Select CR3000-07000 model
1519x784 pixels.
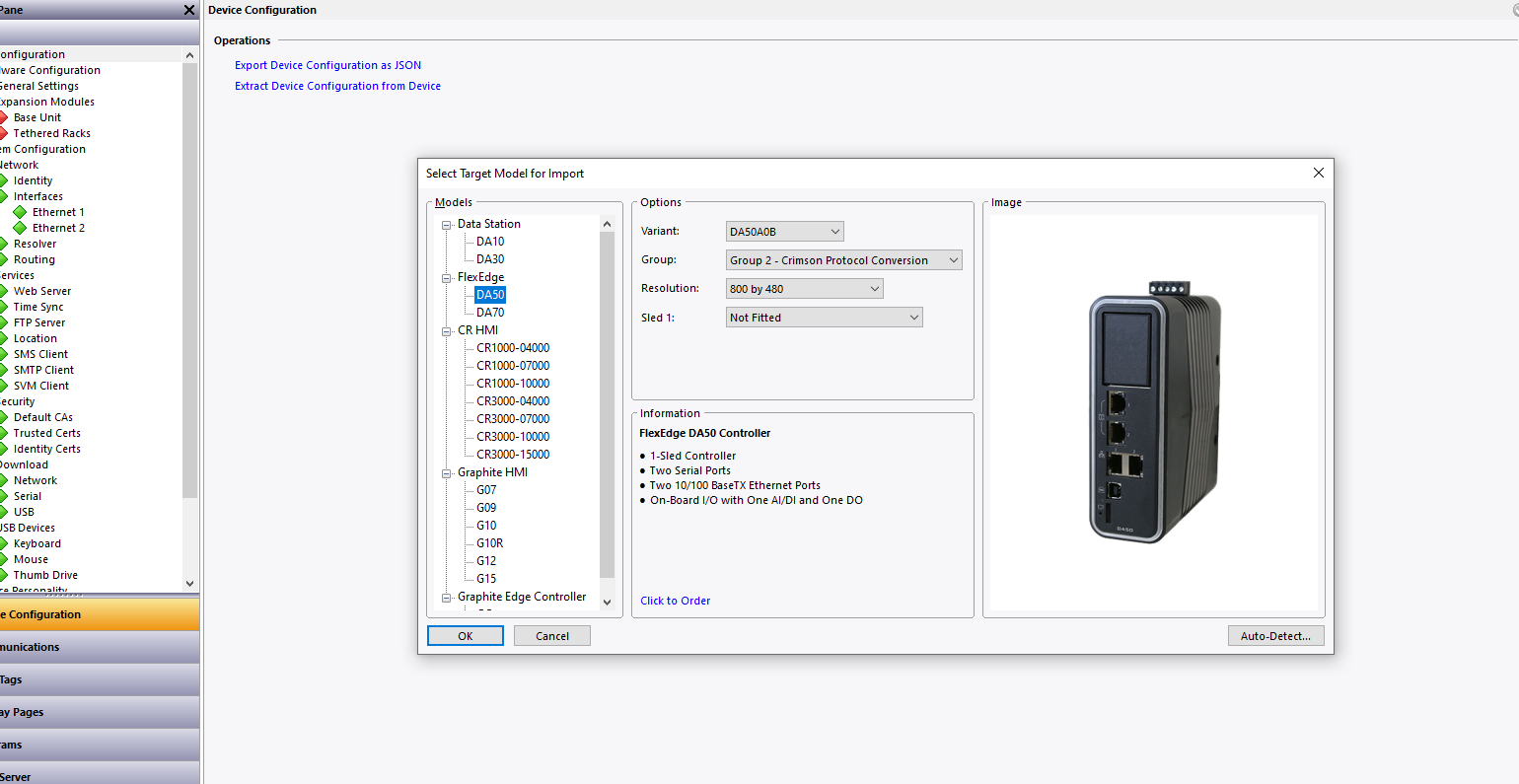[513, 419]
